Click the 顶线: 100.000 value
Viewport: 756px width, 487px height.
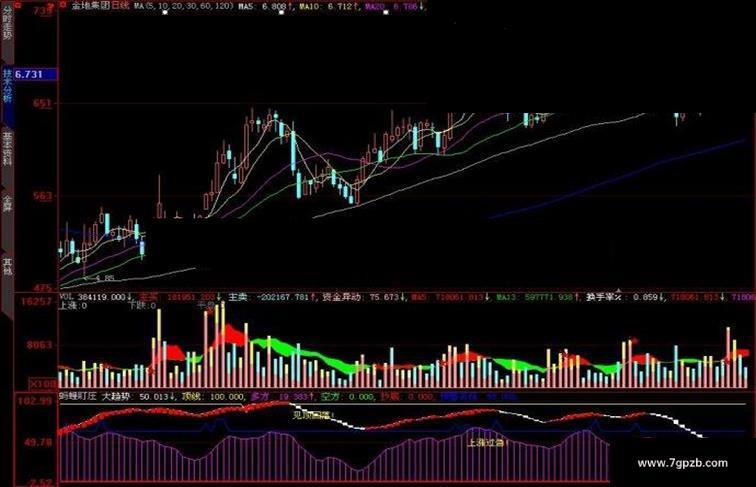[213, 396]
